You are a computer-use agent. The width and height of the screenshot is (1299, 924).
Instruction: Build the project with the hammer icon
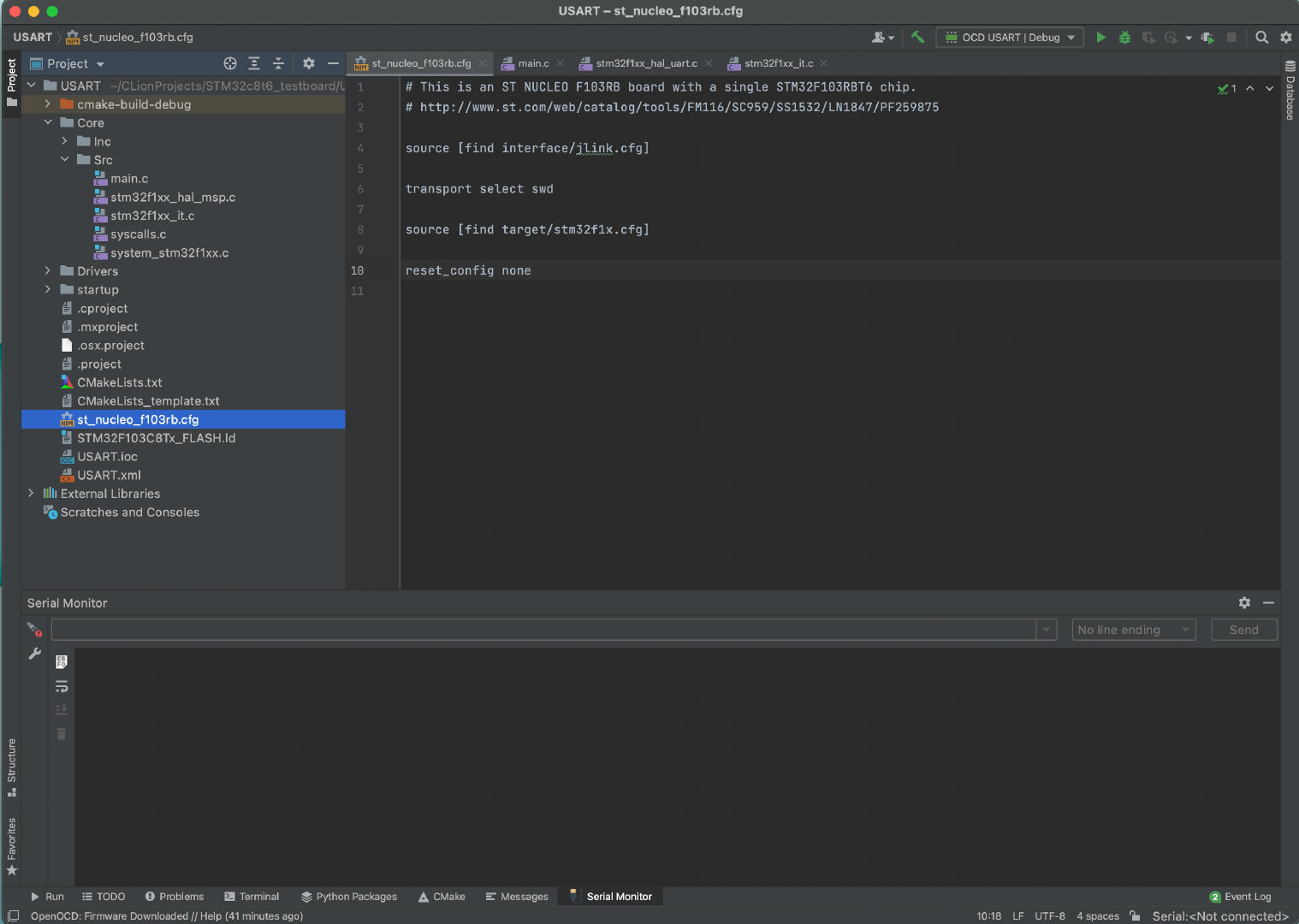tap(916, 37)
